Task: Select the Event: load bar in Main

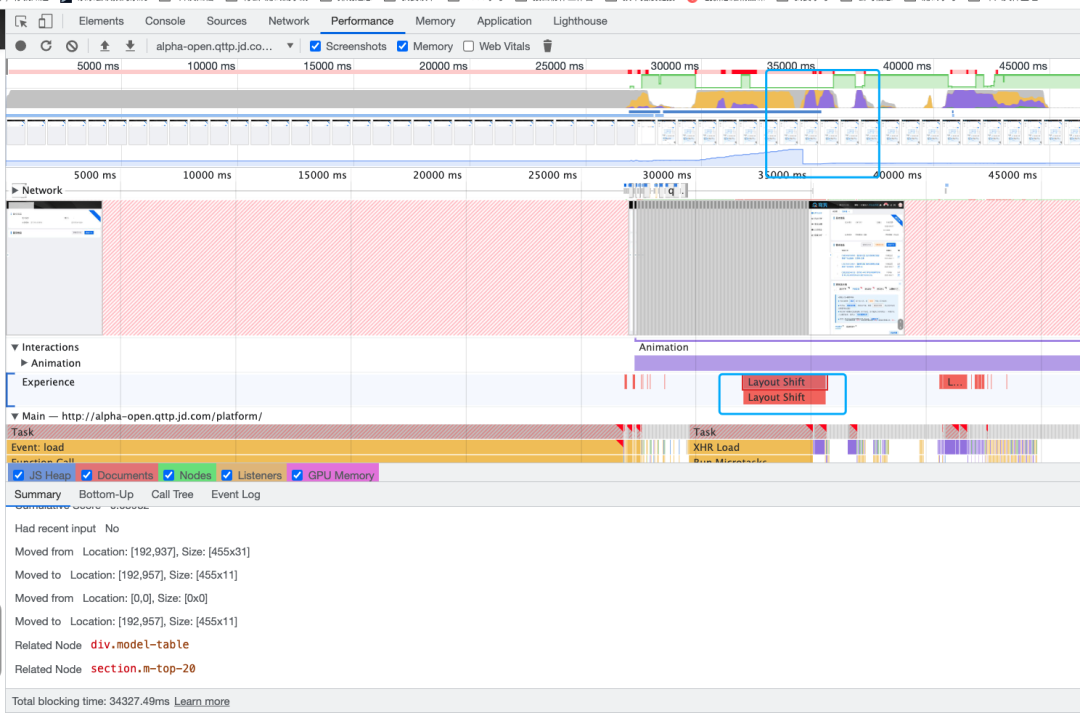Action: click(x=315, y=447)
